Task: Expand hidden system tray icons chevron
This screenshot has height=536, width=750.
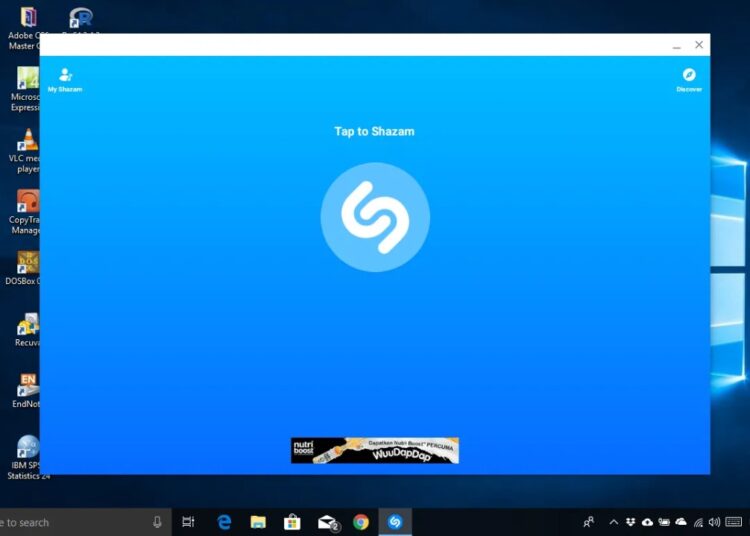Action: pyautogui.click(x=613, y=522)
